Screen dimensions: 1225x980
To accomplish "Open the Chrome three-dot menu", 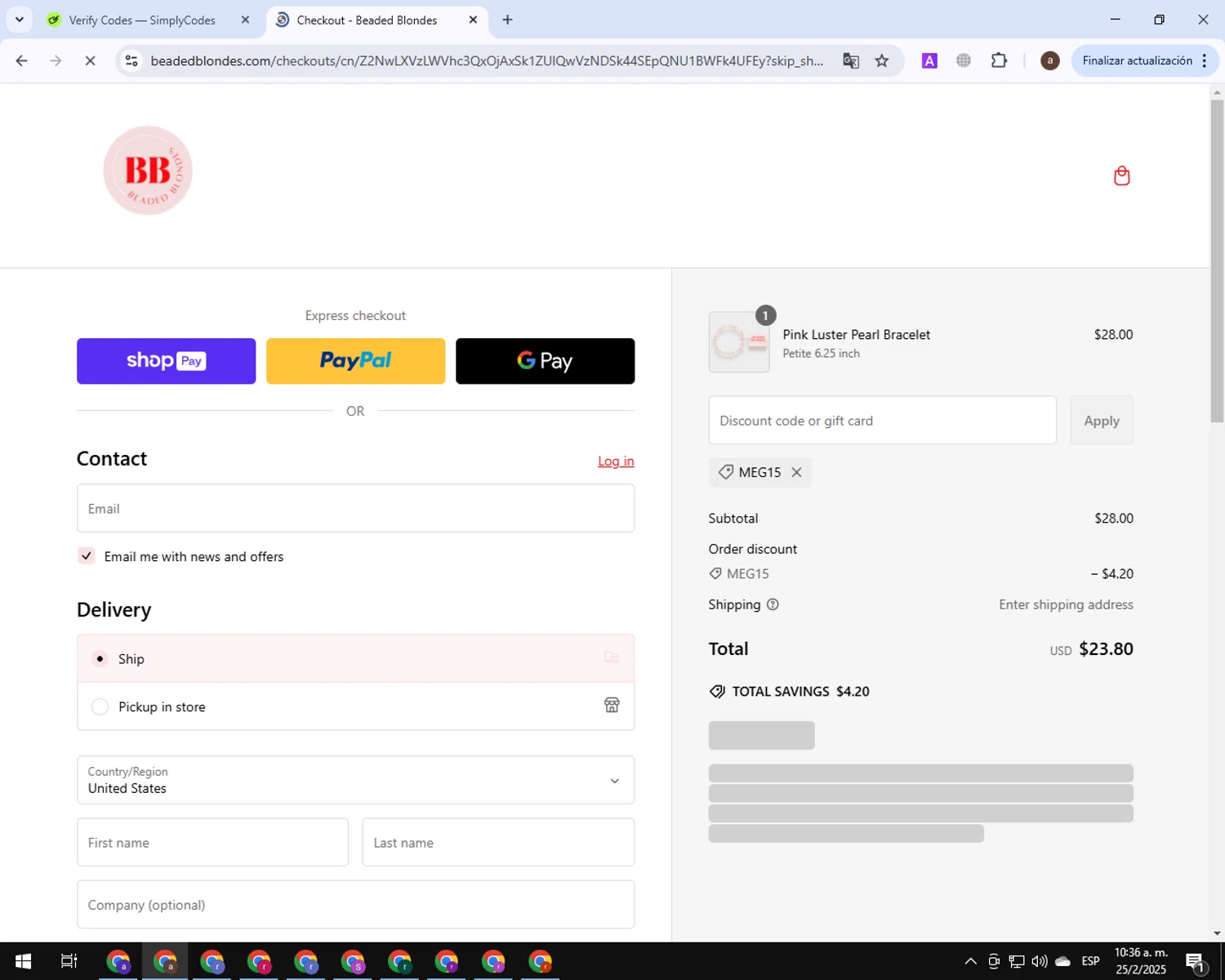I will pyautogui.click(x=1205, y=60).
